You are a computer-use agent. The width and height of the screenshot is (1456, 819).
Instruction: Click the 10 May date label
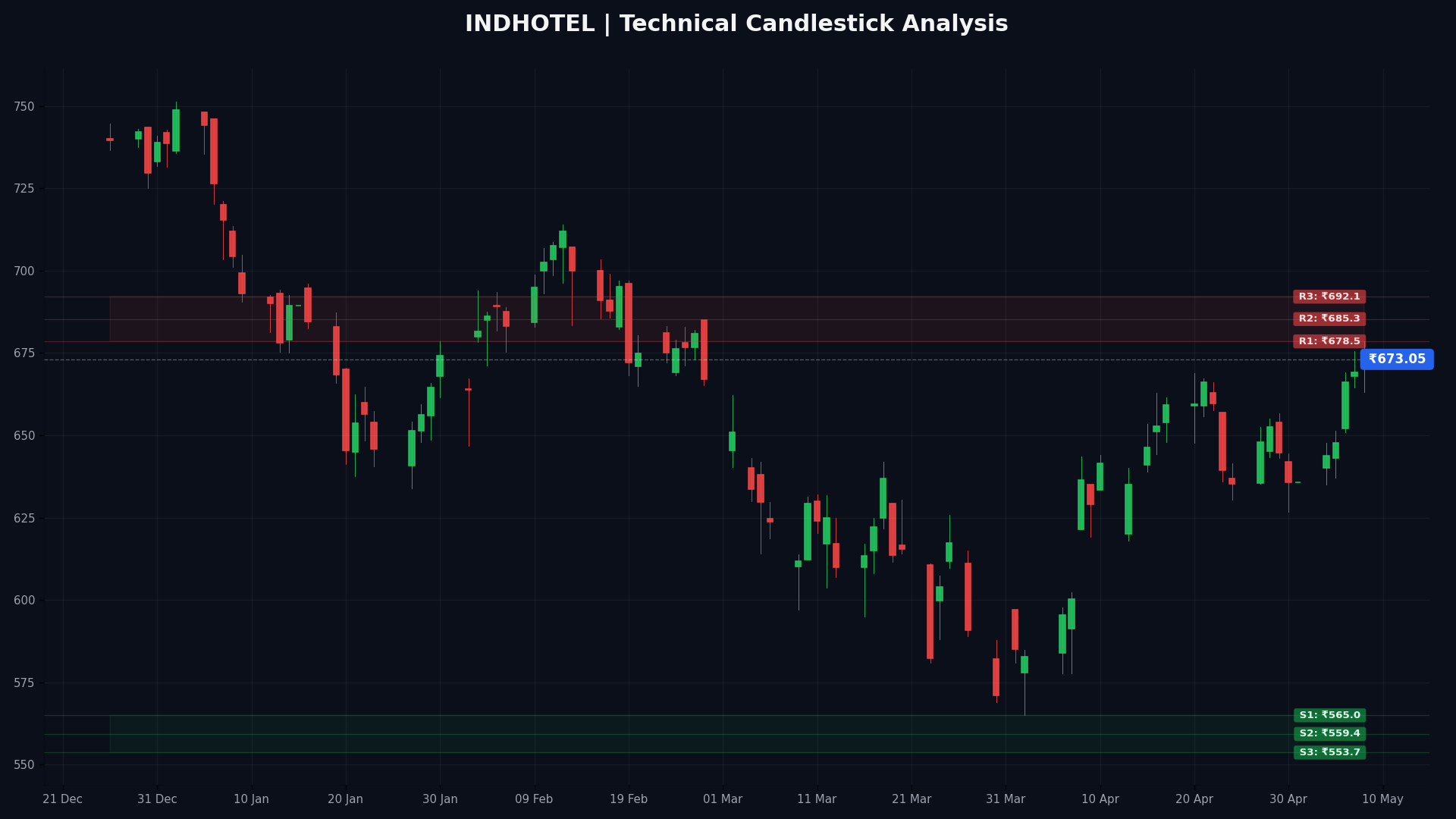click(x=1383, y=799)
